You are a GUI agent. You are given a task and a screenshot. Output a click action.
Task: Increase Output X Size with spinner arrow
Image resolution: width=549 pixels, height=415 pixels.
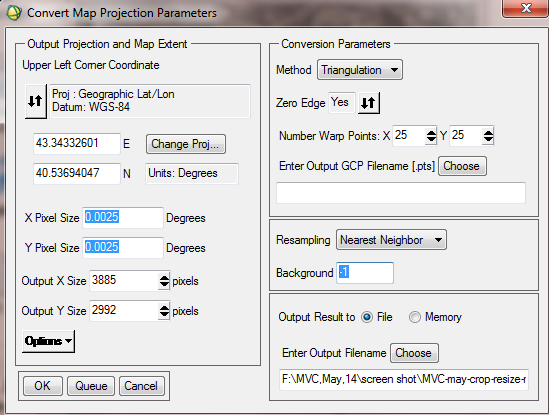164,278
